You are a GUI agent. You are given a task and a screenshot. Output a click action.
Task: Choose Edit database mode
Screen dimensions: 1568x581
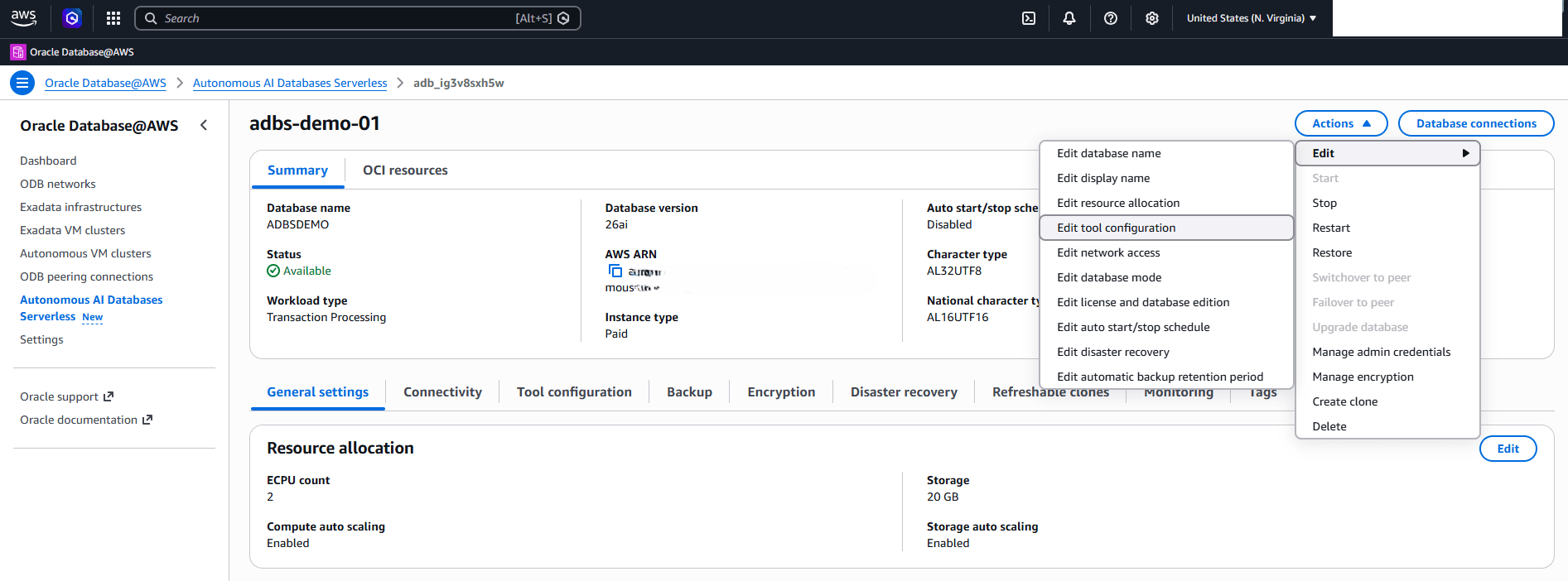1166,277
